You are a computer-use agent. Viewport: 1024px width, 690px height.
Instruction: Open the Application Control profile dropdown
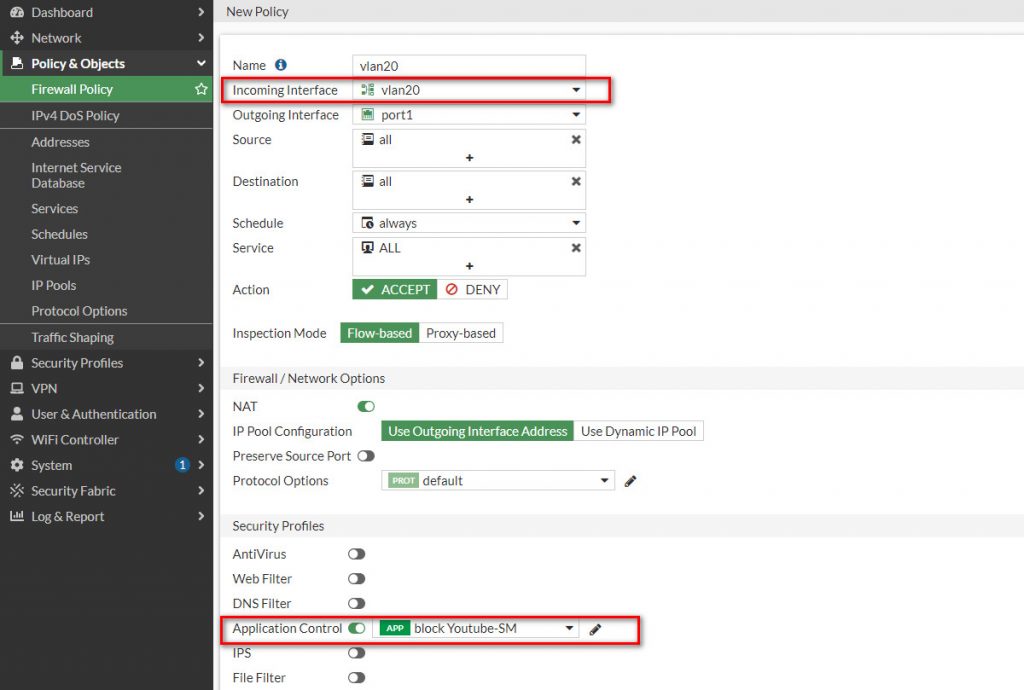coord(570,628)
